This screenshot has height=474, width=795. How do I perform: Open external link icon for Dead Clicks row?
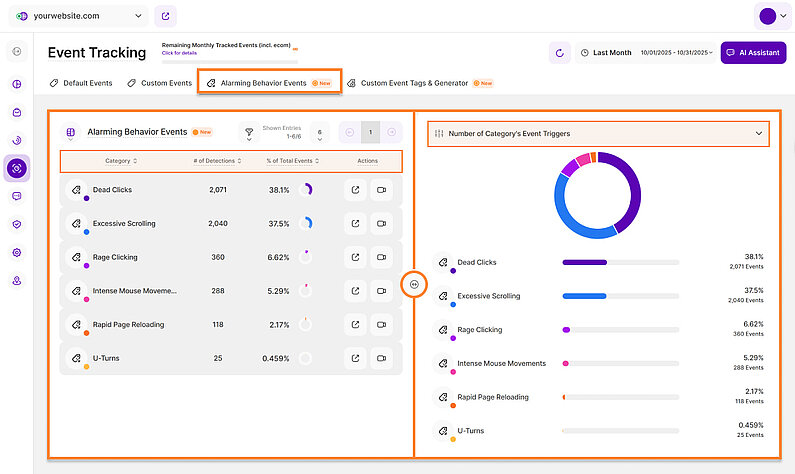click(x=357, y=190)
